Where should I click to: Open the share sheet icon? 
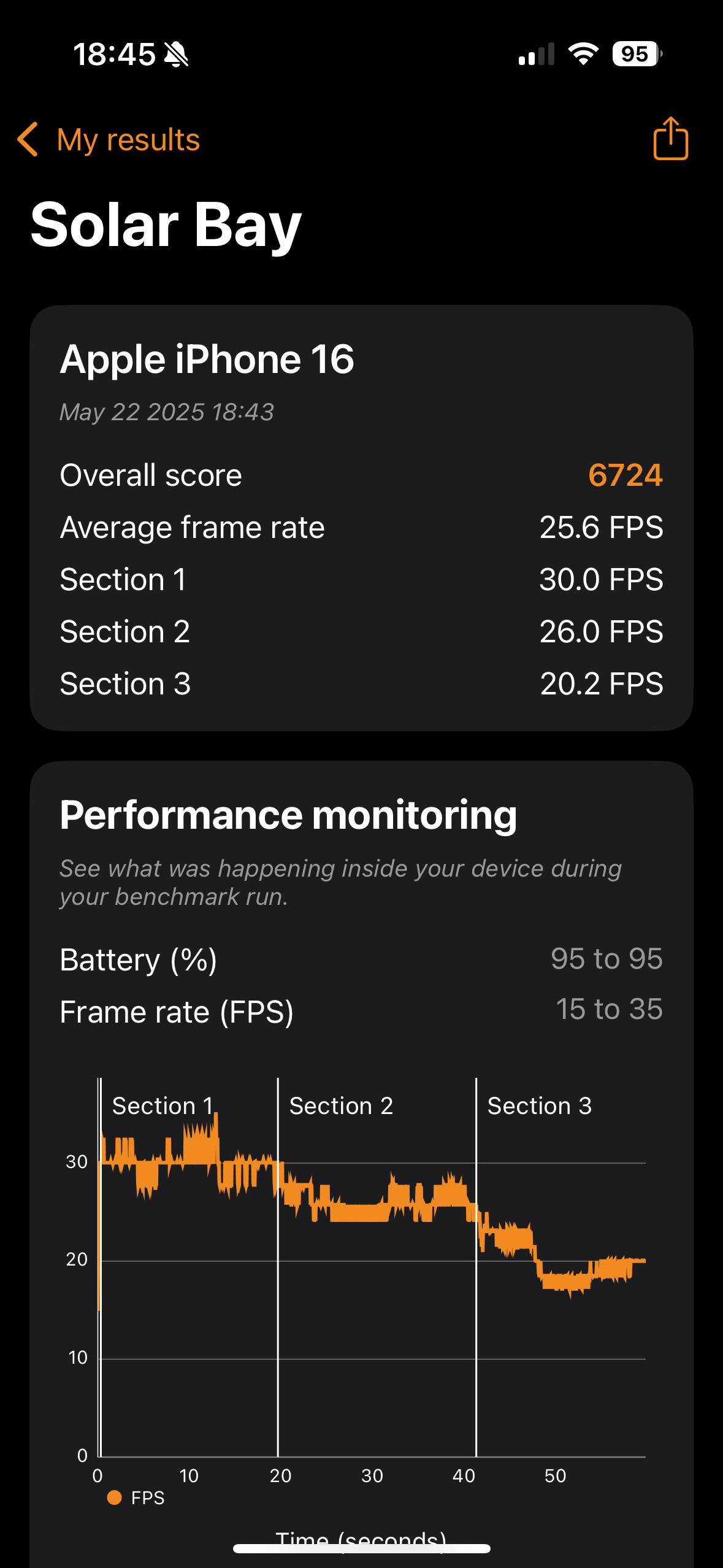pyautogui.click(x=670, y=139)
